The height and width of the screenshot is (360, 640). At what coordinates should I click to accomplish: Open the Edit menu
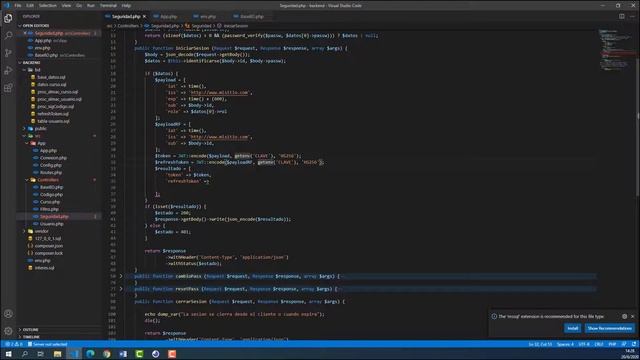coord(30,6)
